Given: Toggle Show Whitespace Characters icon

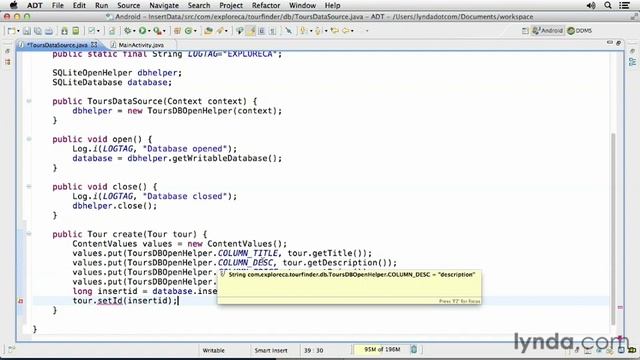Looking at the screenshot, I should 273,31.
